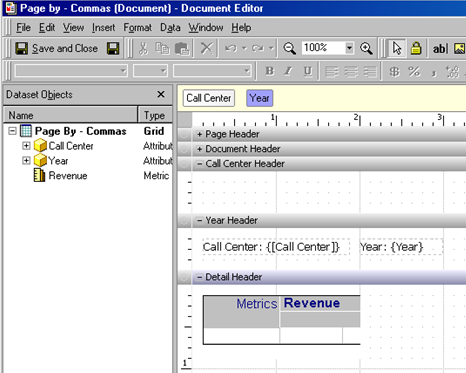Select the Page By - Commas grid icon
The image size is (466, 373).
[26, 131]
